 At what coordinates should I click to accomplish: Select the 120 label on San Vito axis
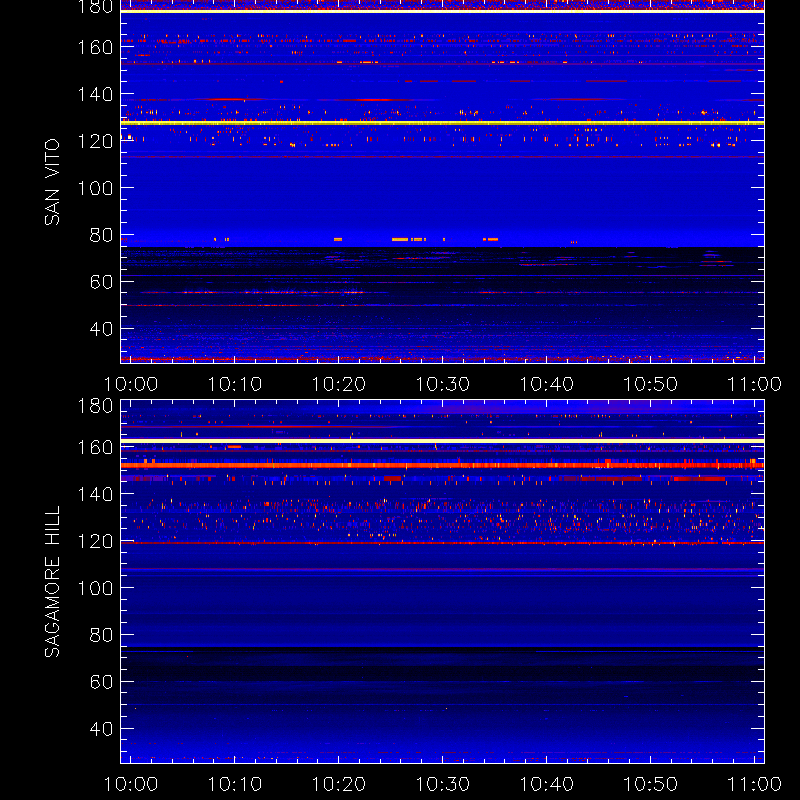pos(95,141)
